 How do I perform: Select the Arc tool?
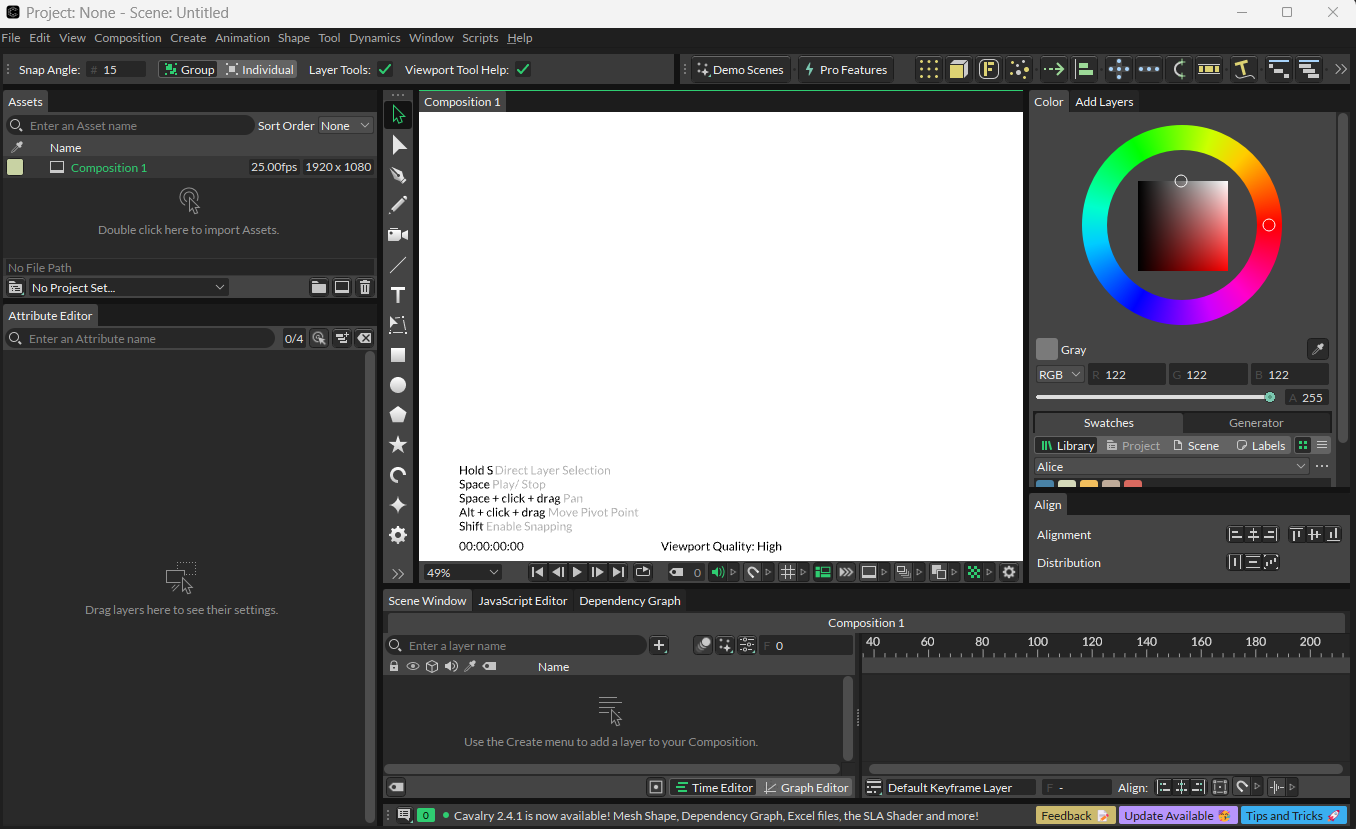[x=398, y=475]
